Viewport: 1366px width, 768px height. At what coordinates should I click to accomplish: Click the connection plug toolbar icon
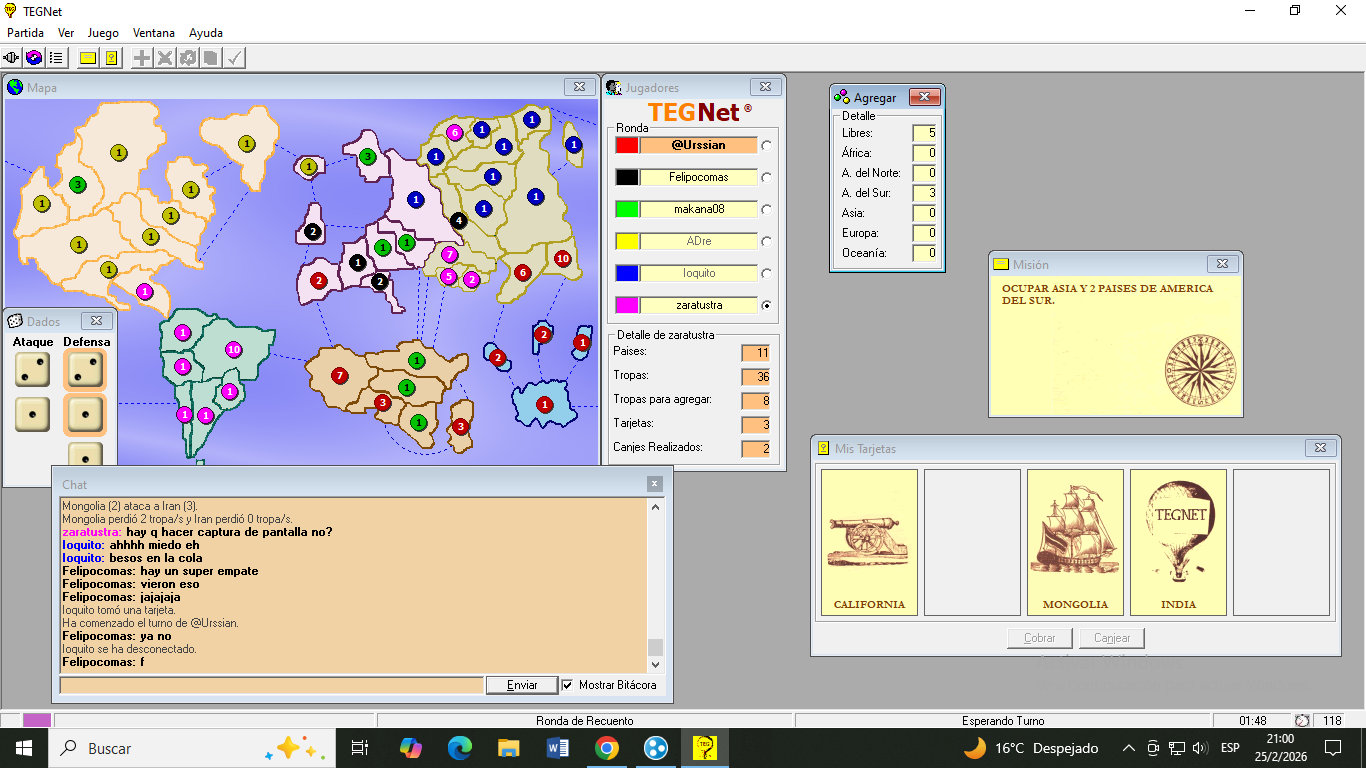tap(12, 58)
